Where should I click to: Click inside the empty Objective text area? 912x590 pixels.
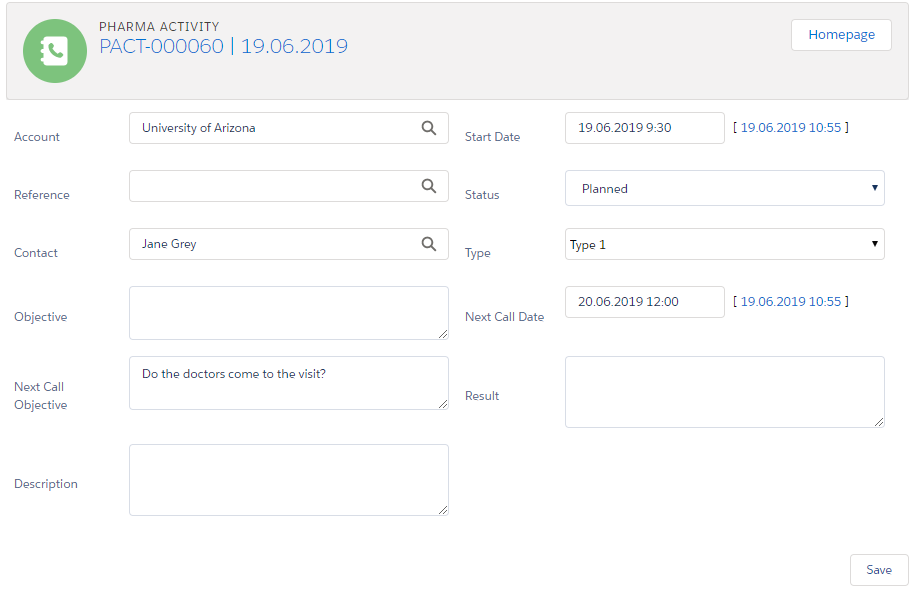point(288,313)
